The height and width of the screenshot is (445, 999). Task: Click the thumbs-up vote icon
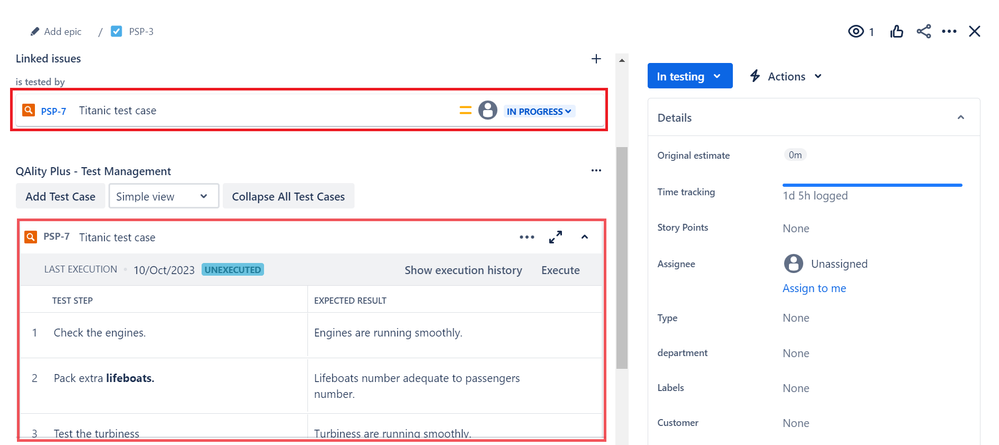pyautogui.click(x=896, y=31)
